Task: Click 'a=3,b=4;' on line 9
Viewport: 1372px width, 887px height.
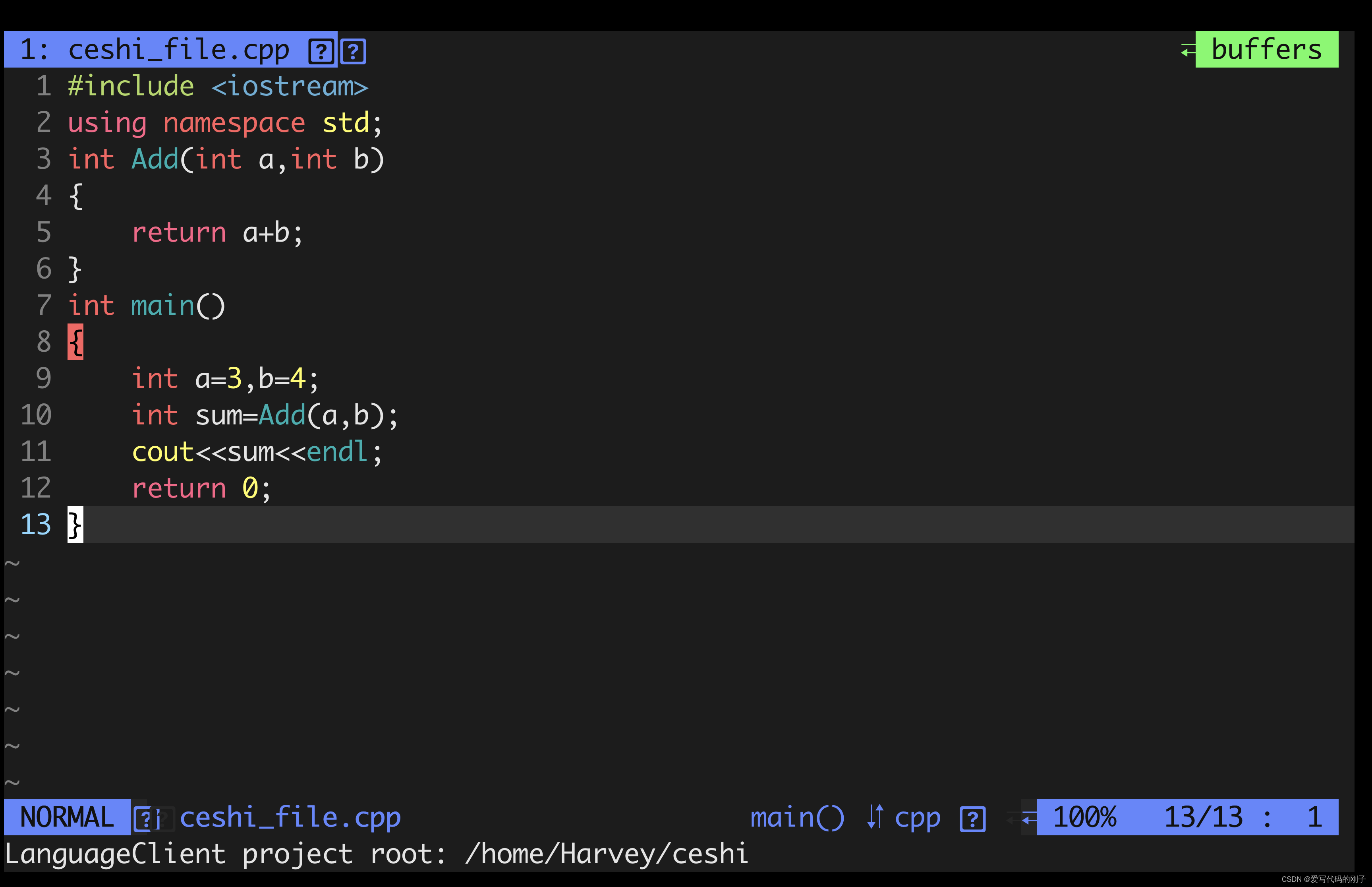Action: (x=257, y=379)
